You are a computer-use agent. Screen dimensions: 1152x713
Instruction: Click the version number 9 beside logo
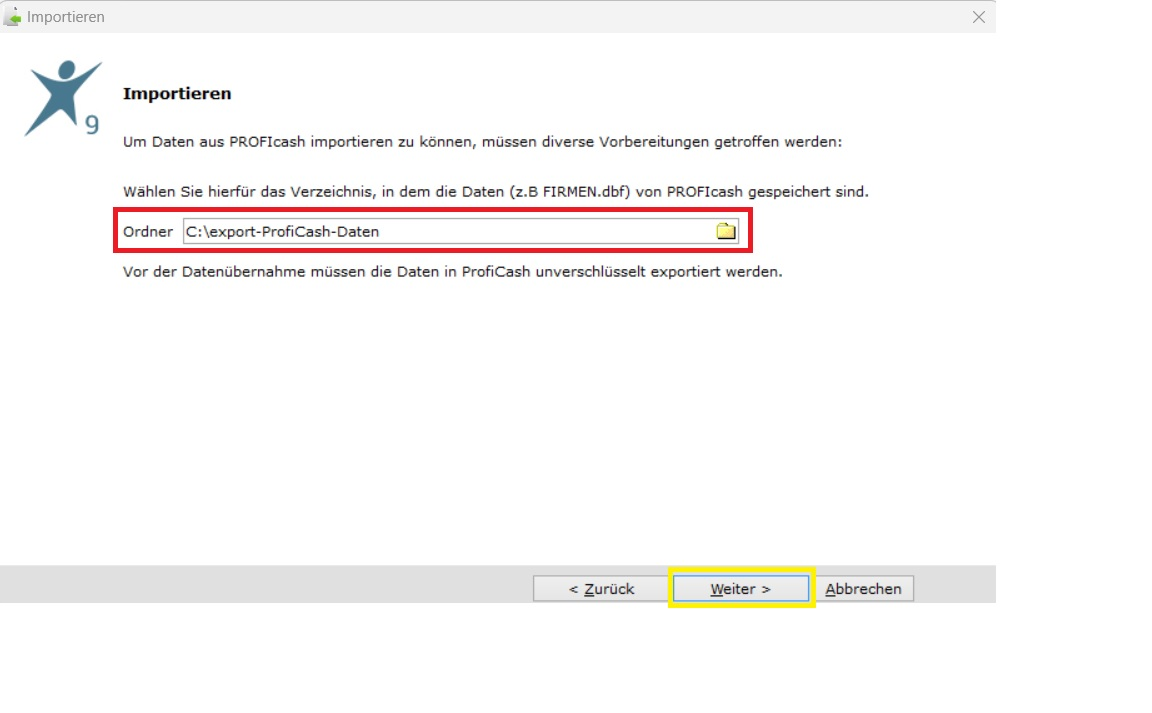point(92,124)
